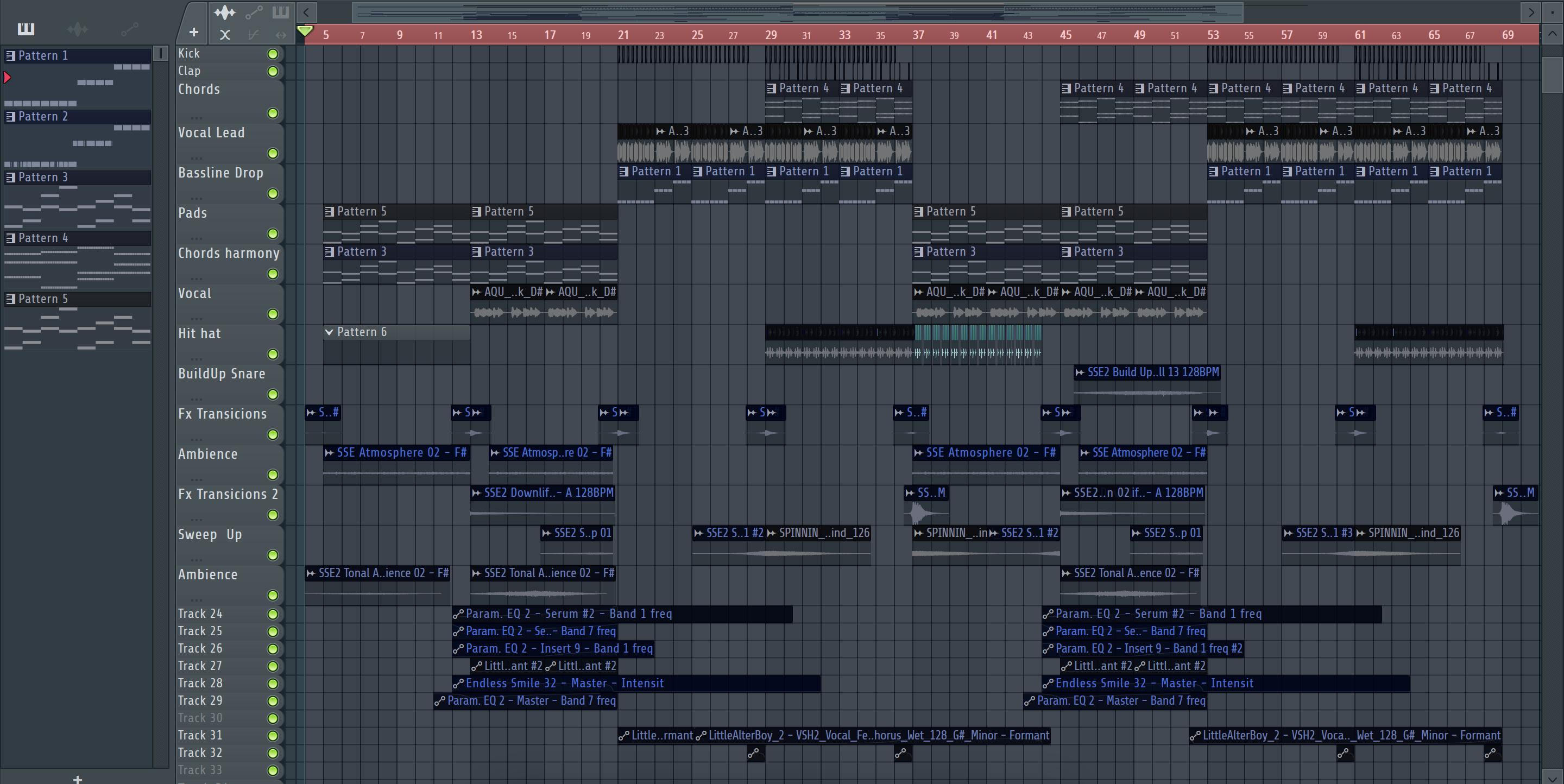The height and width of the screenshot is (784, 1564).
Task: Expand the Pattern 6 clip chevron
Action: [x=329, y=332]
